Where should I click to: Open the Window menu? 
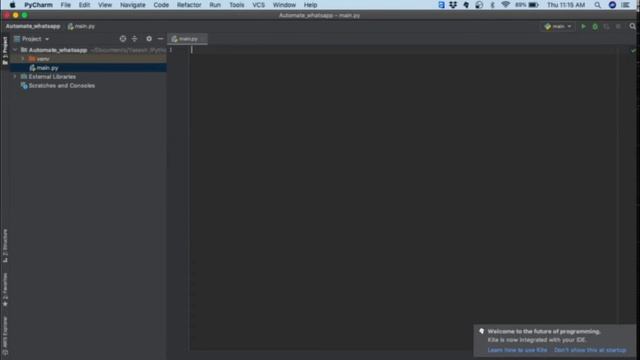point(284,5)
